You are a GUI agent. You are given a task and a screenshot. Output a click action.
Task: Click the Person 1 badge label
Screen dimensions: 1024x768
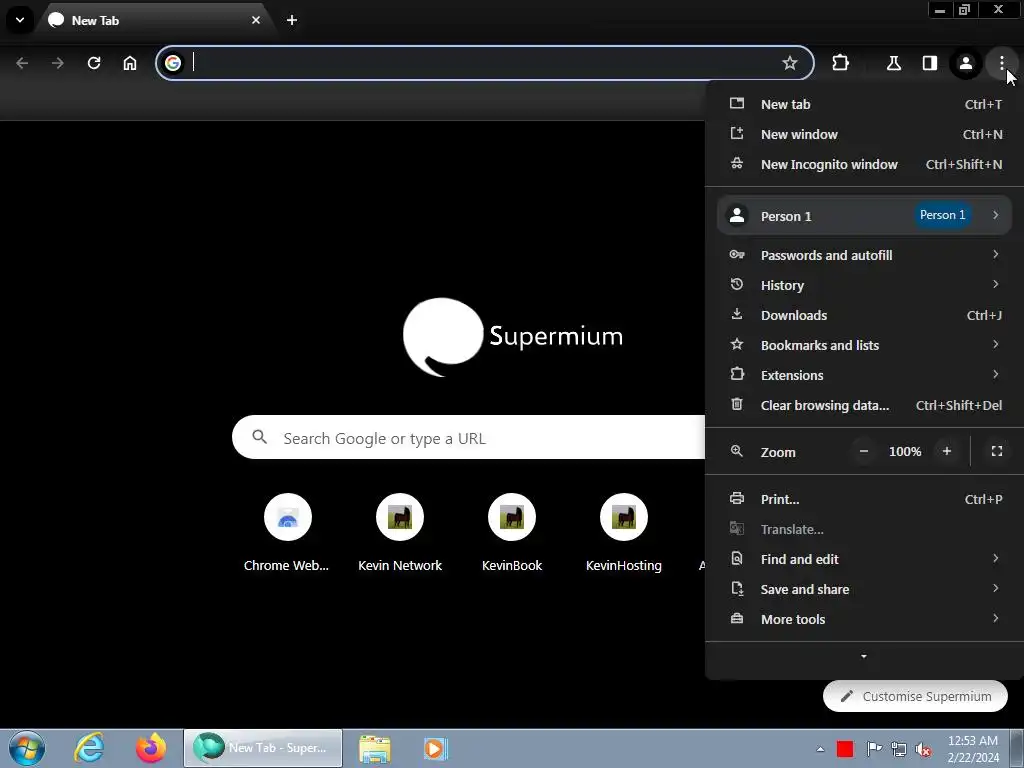point(942,215)
